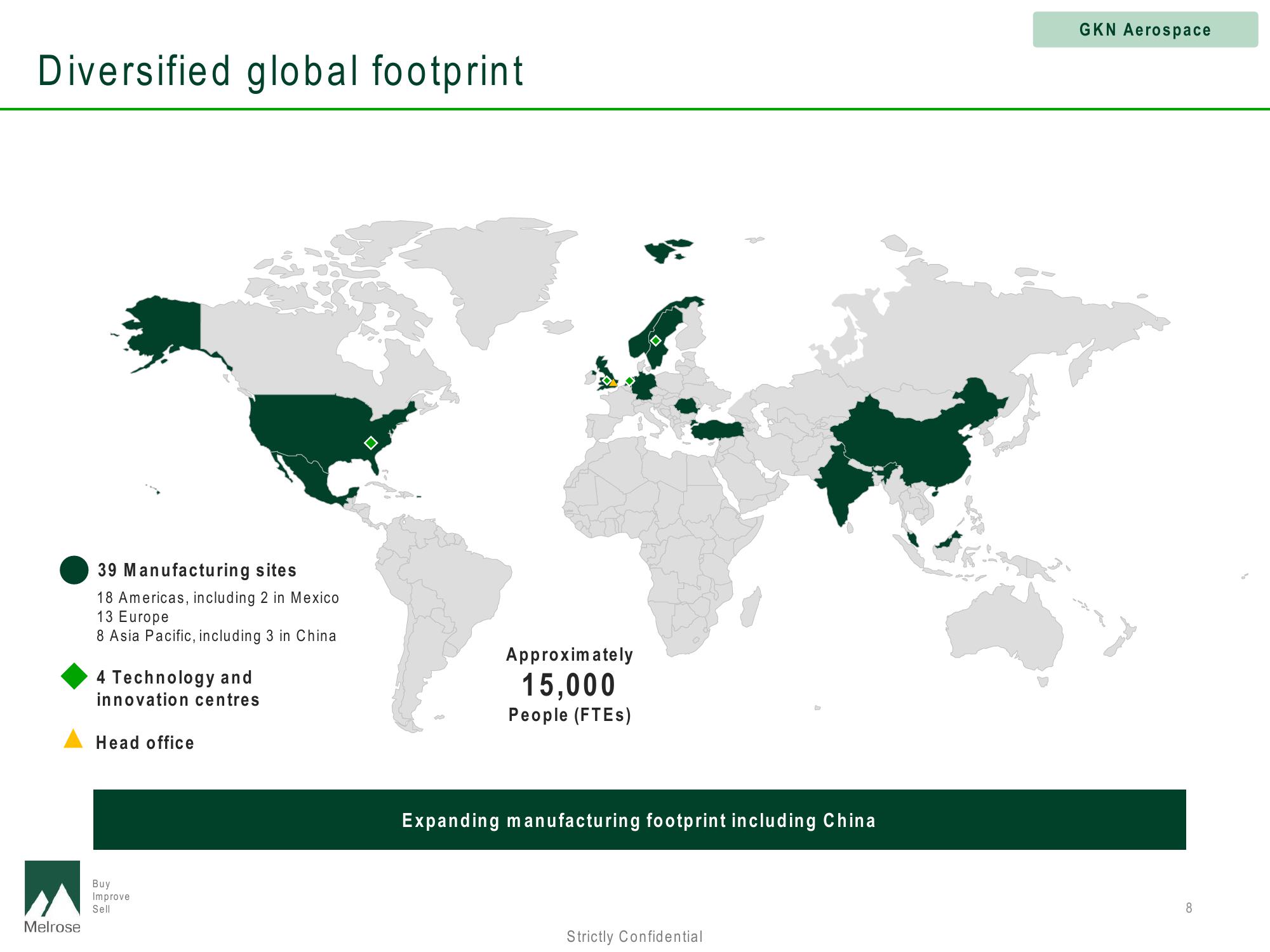Image resolution: width=1270 pixels, height=952 pixels.
Task: Click the People (FTEs) label
Action: 570,715
